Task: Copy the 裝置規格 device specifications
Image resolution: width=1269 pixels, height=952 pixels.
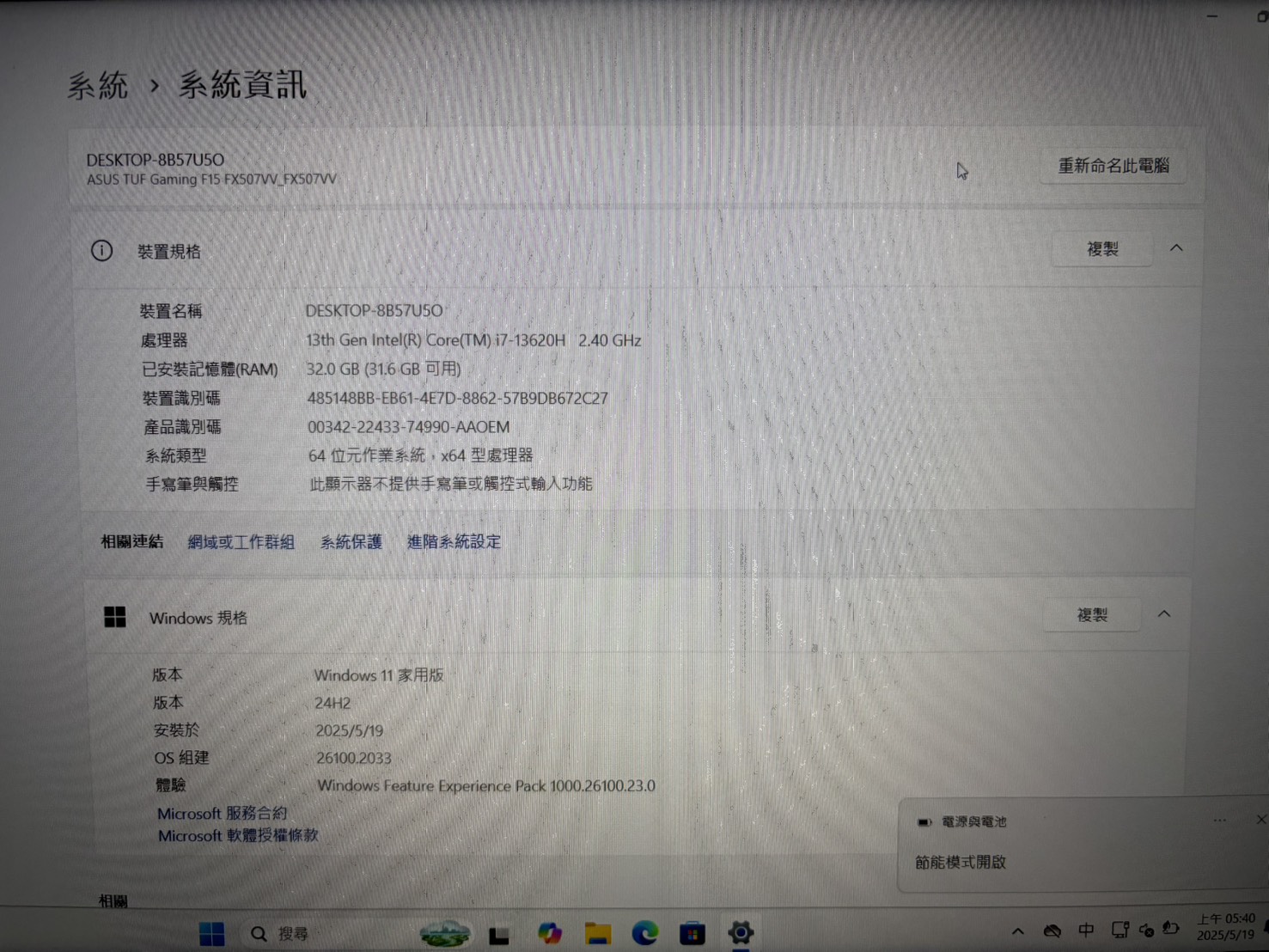Action: [x=1102, y=249]
